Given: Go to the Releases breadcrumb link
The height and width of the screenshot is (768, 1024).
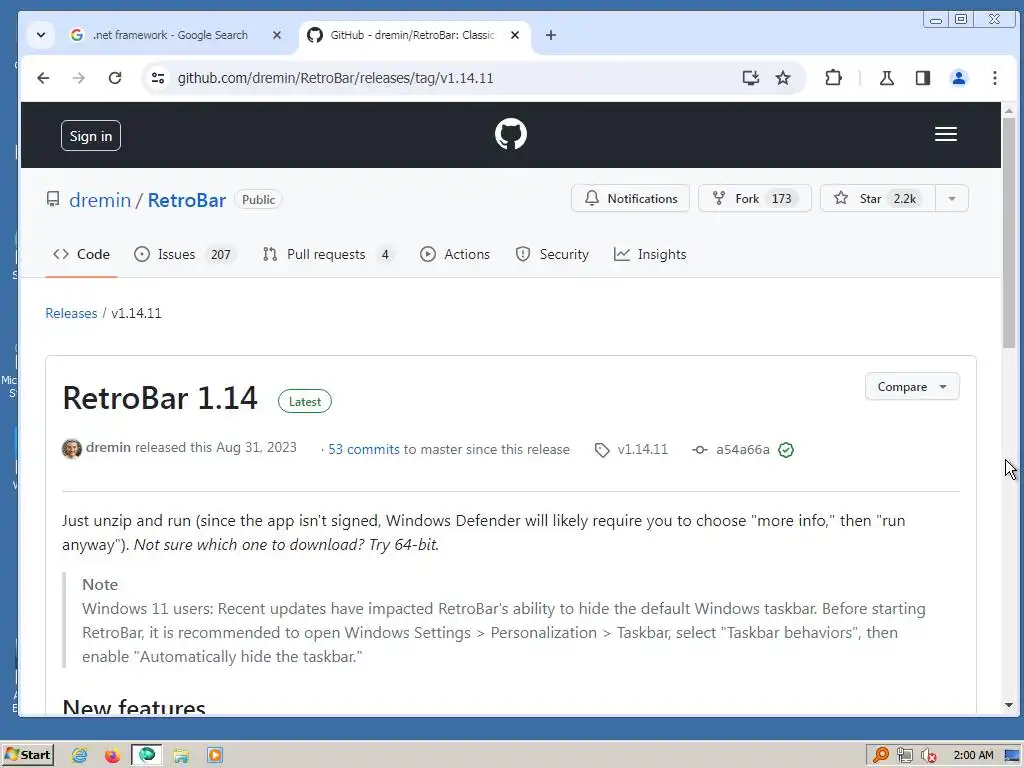Looking at the screenshot, I should click(x=71, y=313).
